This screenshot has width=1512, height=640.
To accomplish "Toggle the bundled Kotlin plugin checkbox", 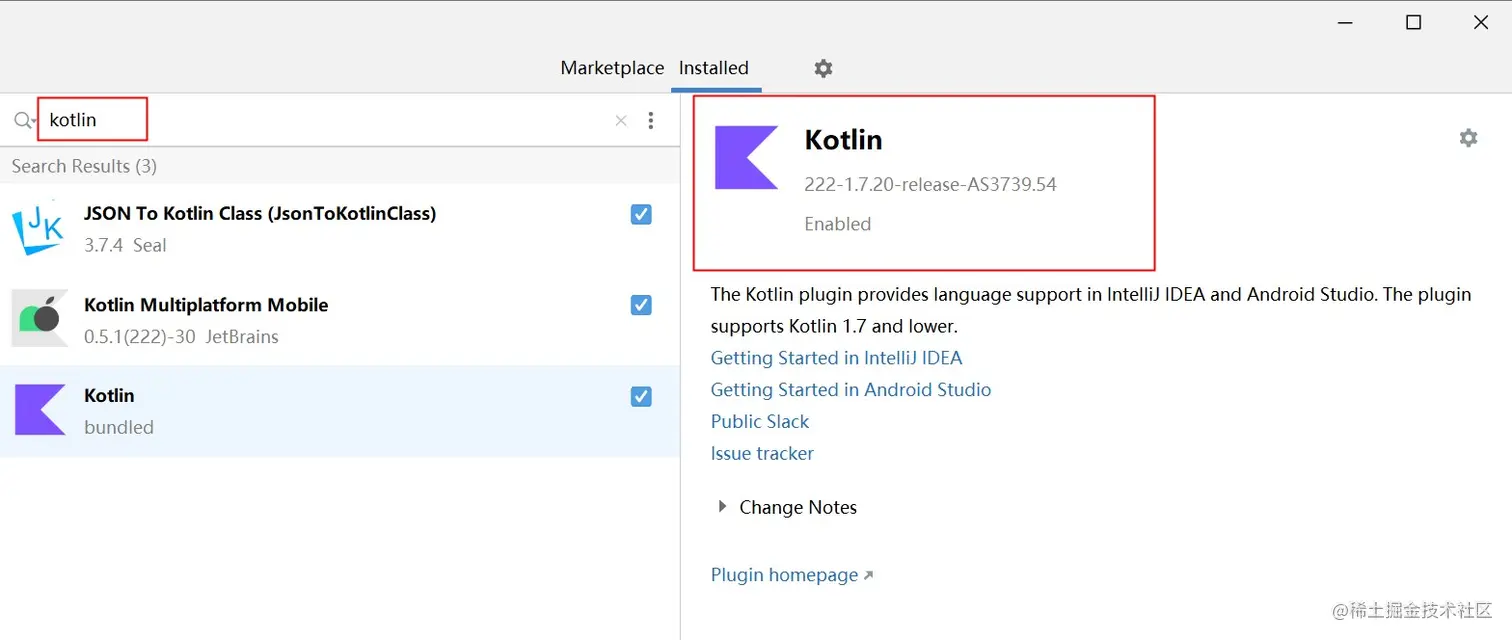I will (641, 397).
